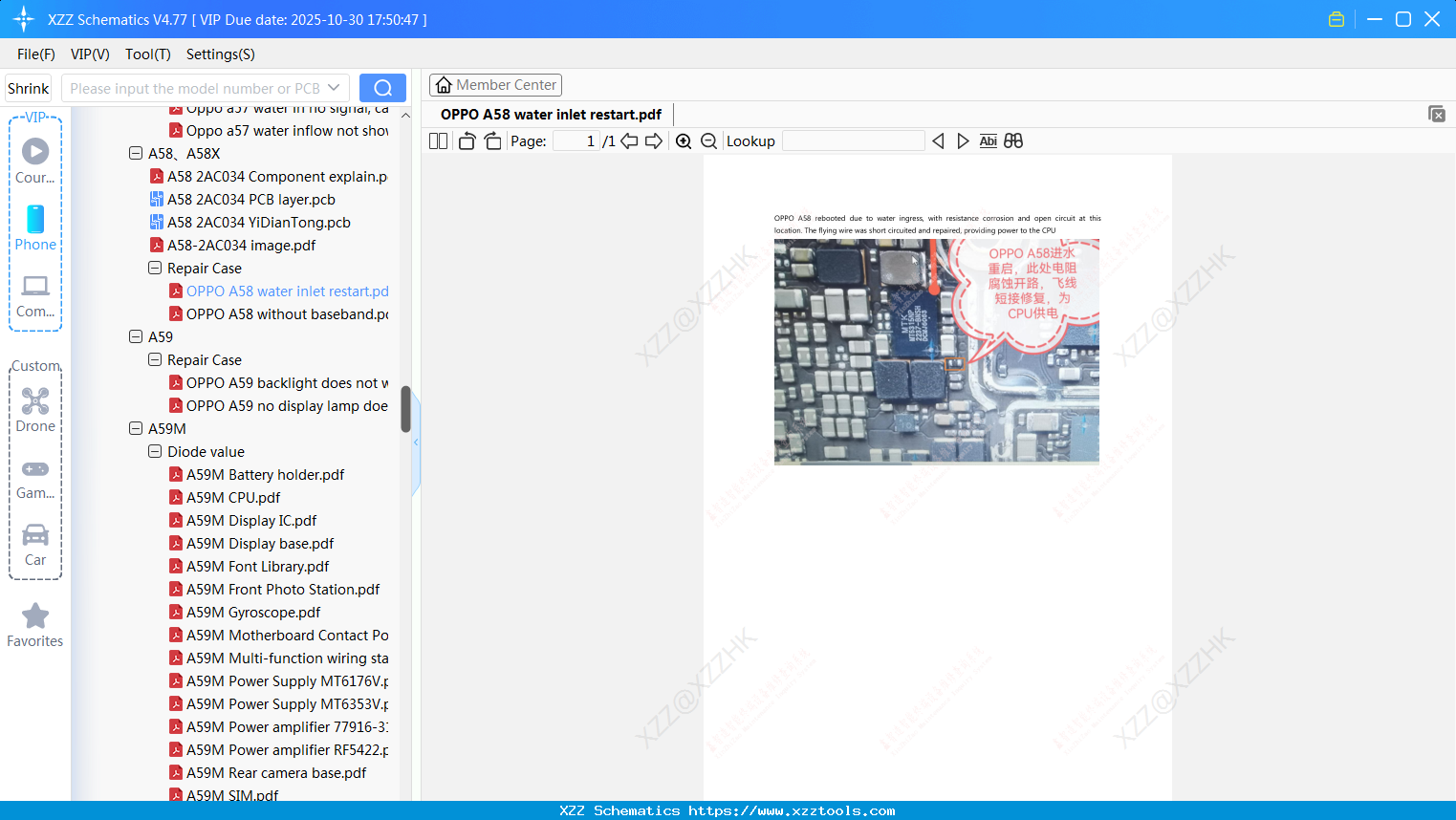Find next lookup match triangle
This screenshot has height=820, width=1456.
963,140
